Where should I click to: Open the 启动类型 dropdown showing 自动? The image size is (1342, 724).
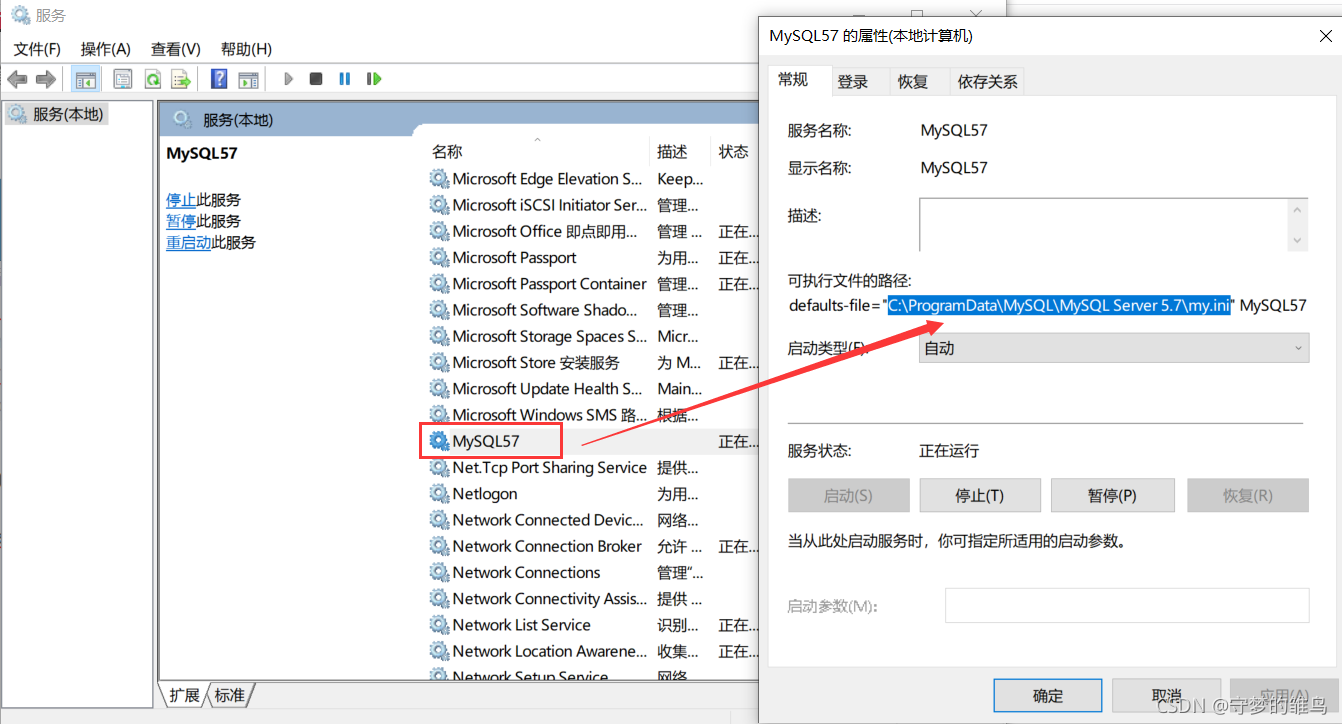[x=1114, y=348]
